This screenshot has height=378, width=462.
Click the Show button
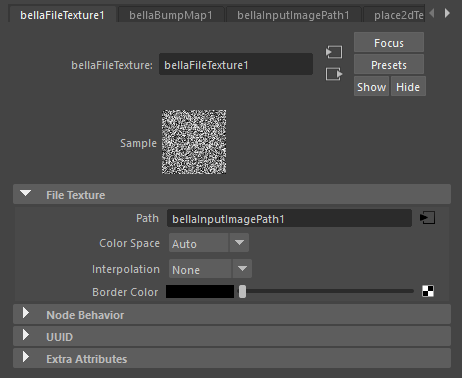point(371,87)
